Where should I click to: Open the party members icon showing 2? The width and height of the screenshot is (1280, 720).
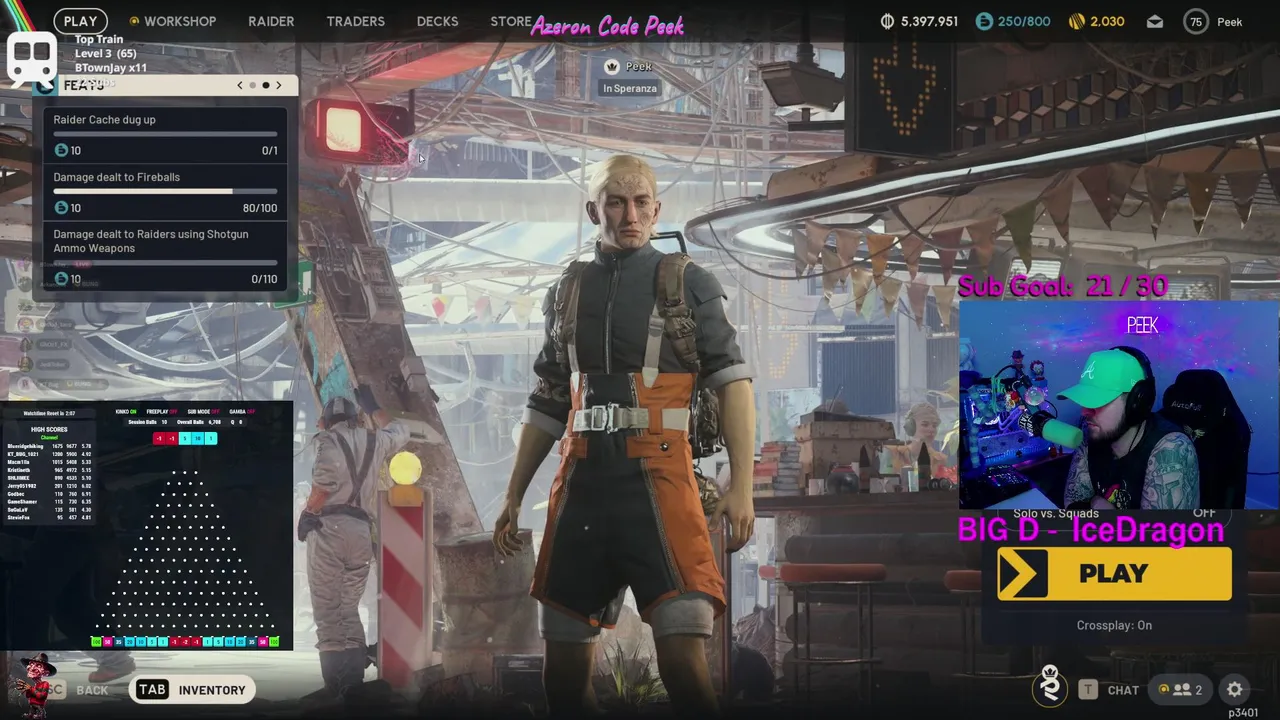1180,689
